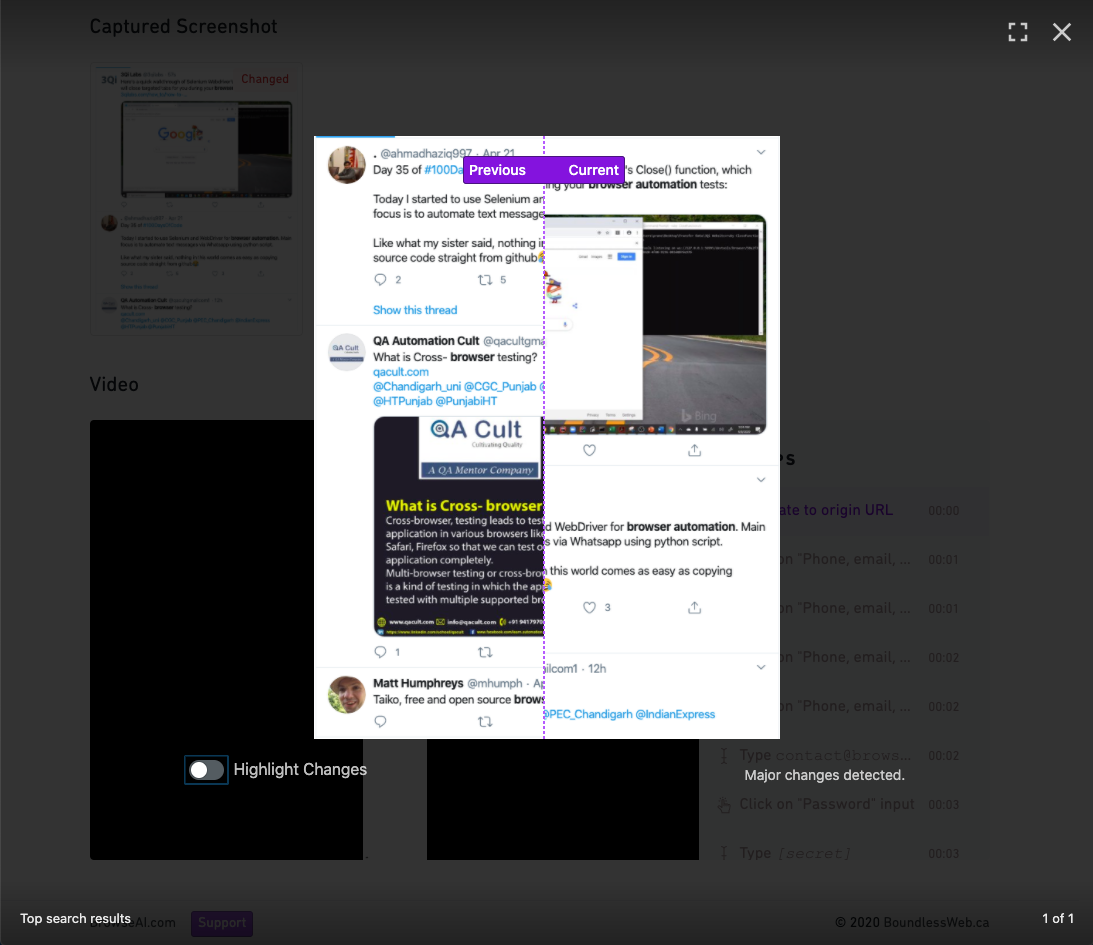Click the share icon below the browser screenshot

694,450
